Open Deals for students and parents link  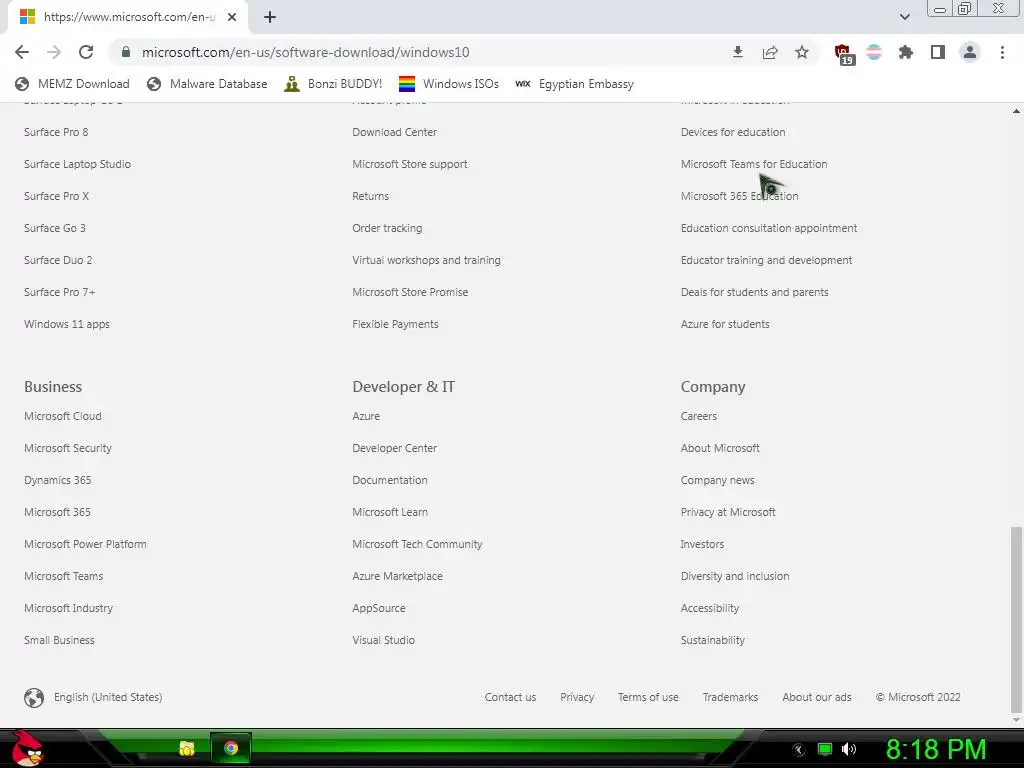(754, 292)
